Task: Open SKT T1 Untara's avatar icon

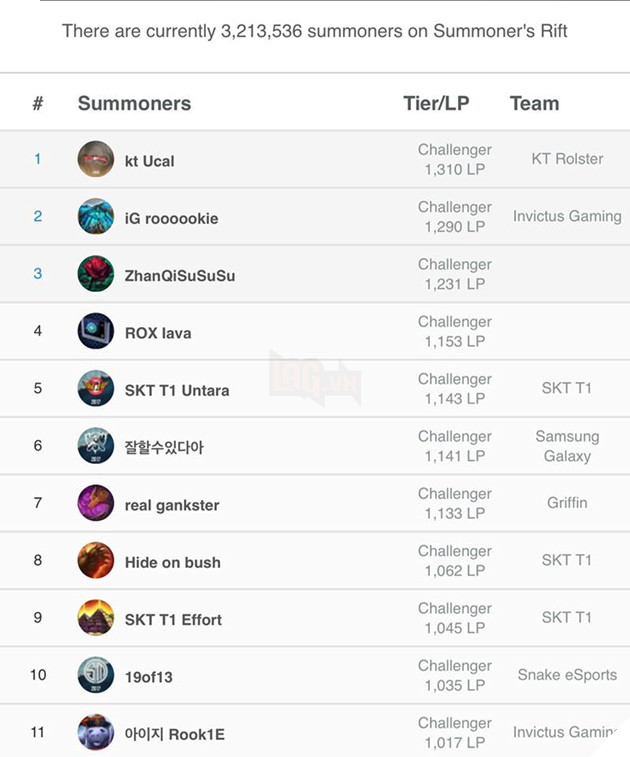Action: tap(96, 389)
